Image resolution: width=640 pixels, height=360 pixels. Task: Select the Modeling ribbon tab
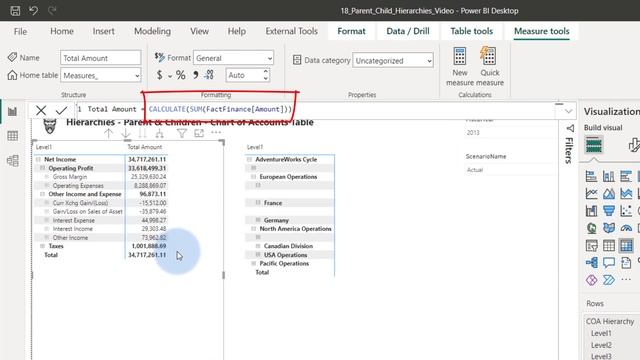(152, 31)
